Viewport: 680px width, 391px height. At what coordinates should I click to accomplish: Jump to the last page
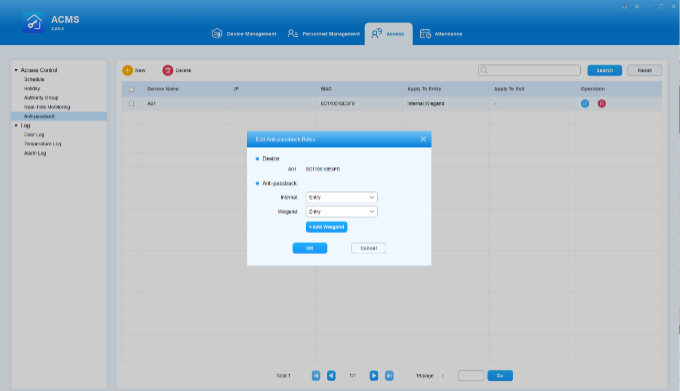[x=389, y=376]
